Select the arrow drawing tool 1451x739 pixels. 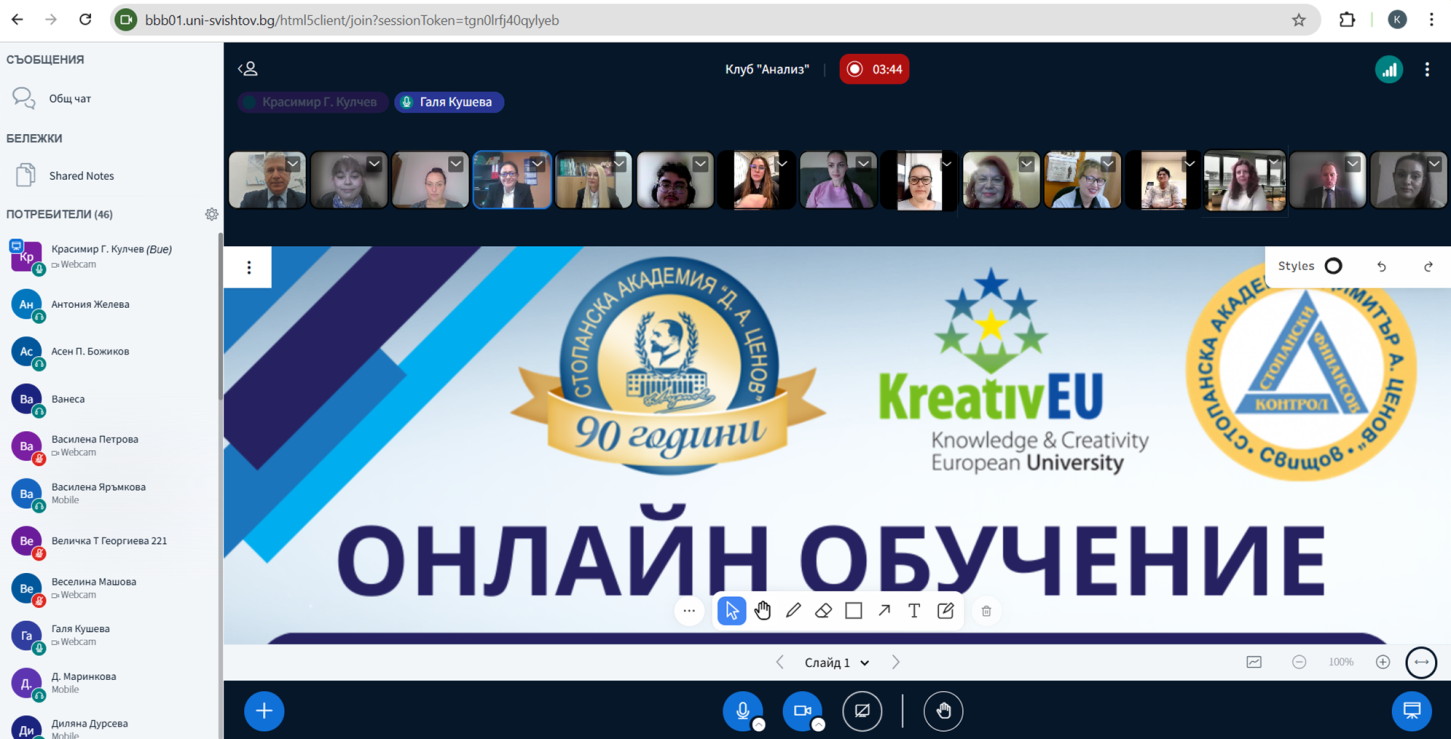pos(884,610)
